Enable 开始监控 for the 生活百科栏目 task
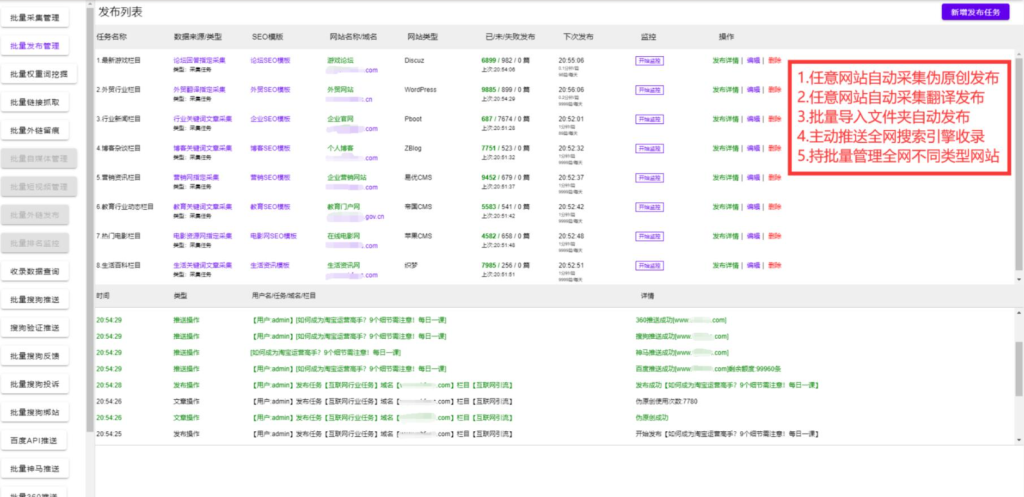The height and width of the screenshot is (497, 1024). coord(649,266)
